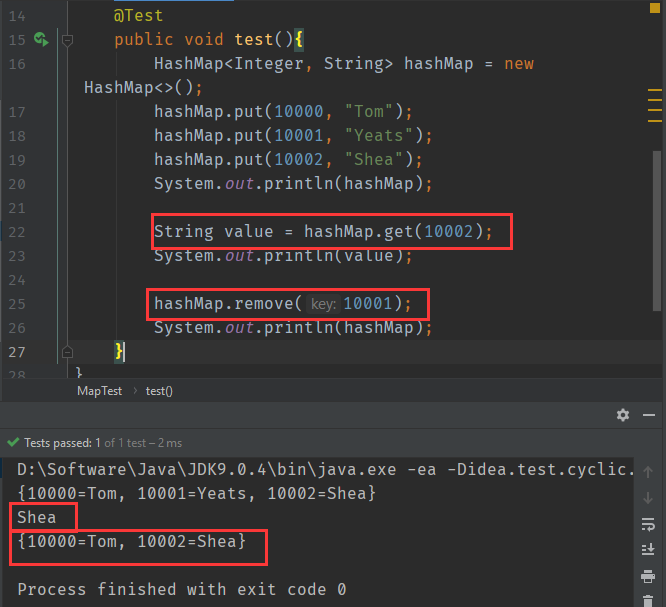
Task: Click MapTest in the breadcrumb bar
Action: point(99,391)
